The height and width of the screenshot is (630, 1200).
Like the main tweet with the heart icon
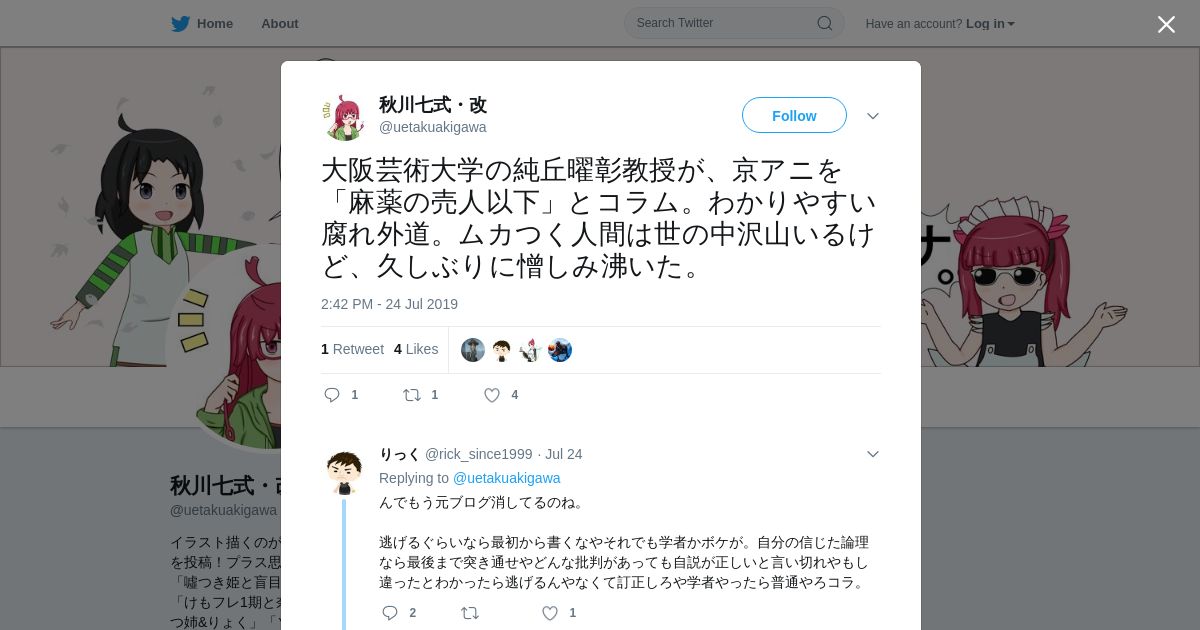(x=492, y=395)
